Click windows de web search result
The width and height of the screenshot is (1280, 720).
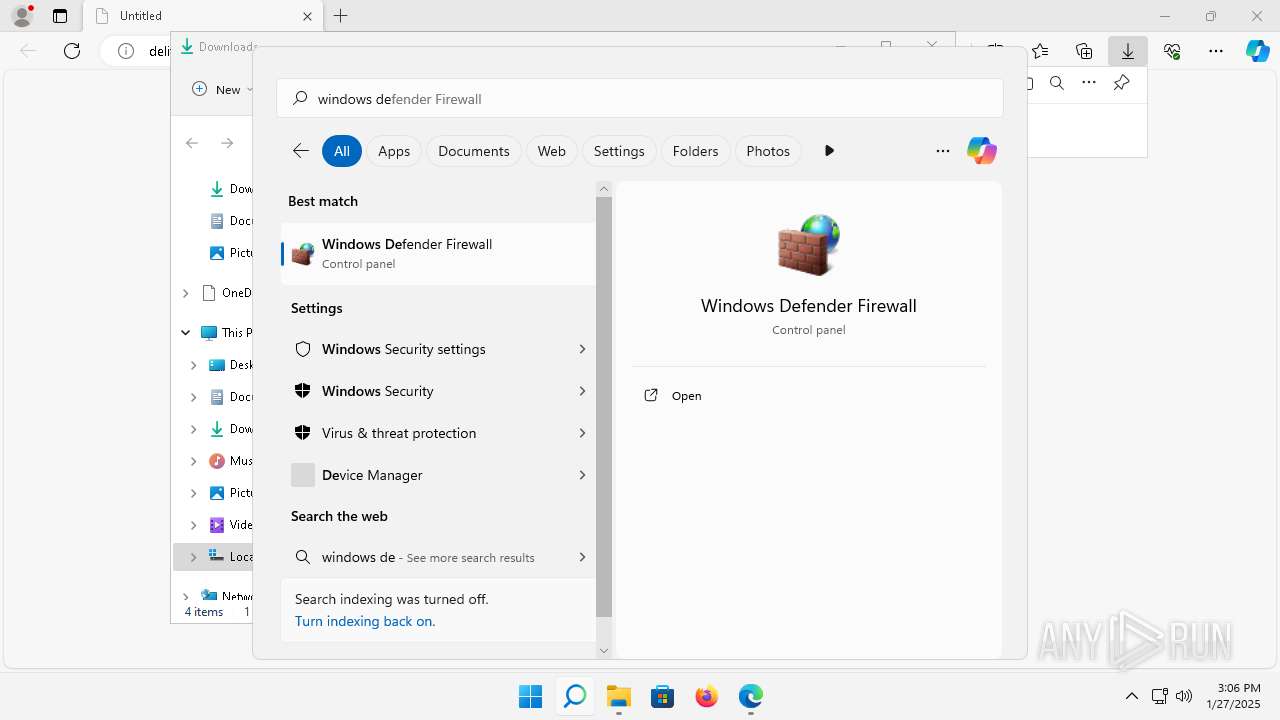coord(438,557)
